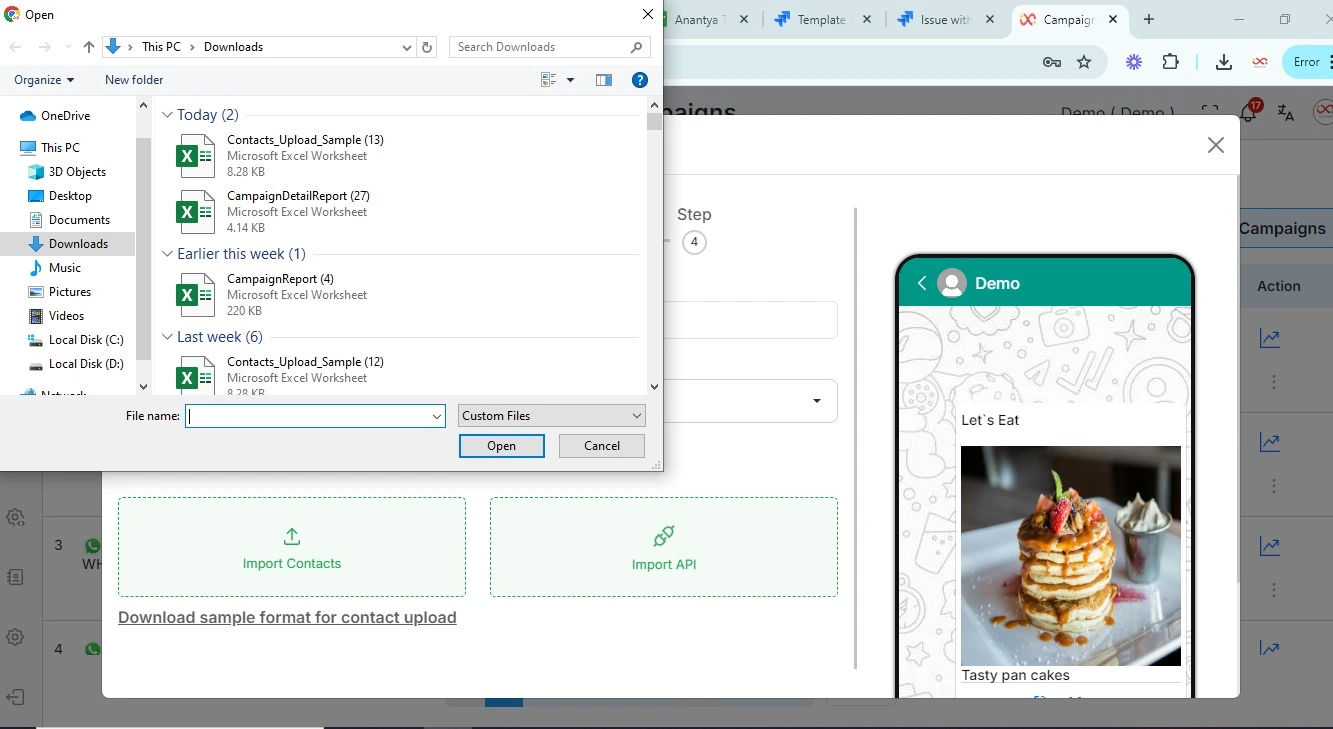Click the forward arrow in Open dialog
Image resolution: width=1333 pixels, height=729 pixels.
pos(44,47)
